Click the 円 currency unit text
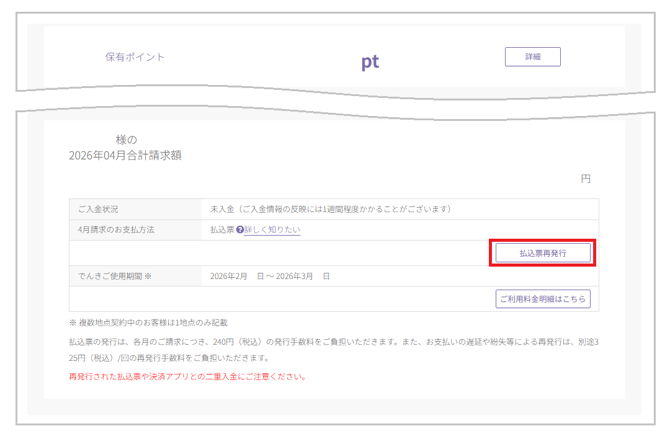 click(x=585, y=179)
